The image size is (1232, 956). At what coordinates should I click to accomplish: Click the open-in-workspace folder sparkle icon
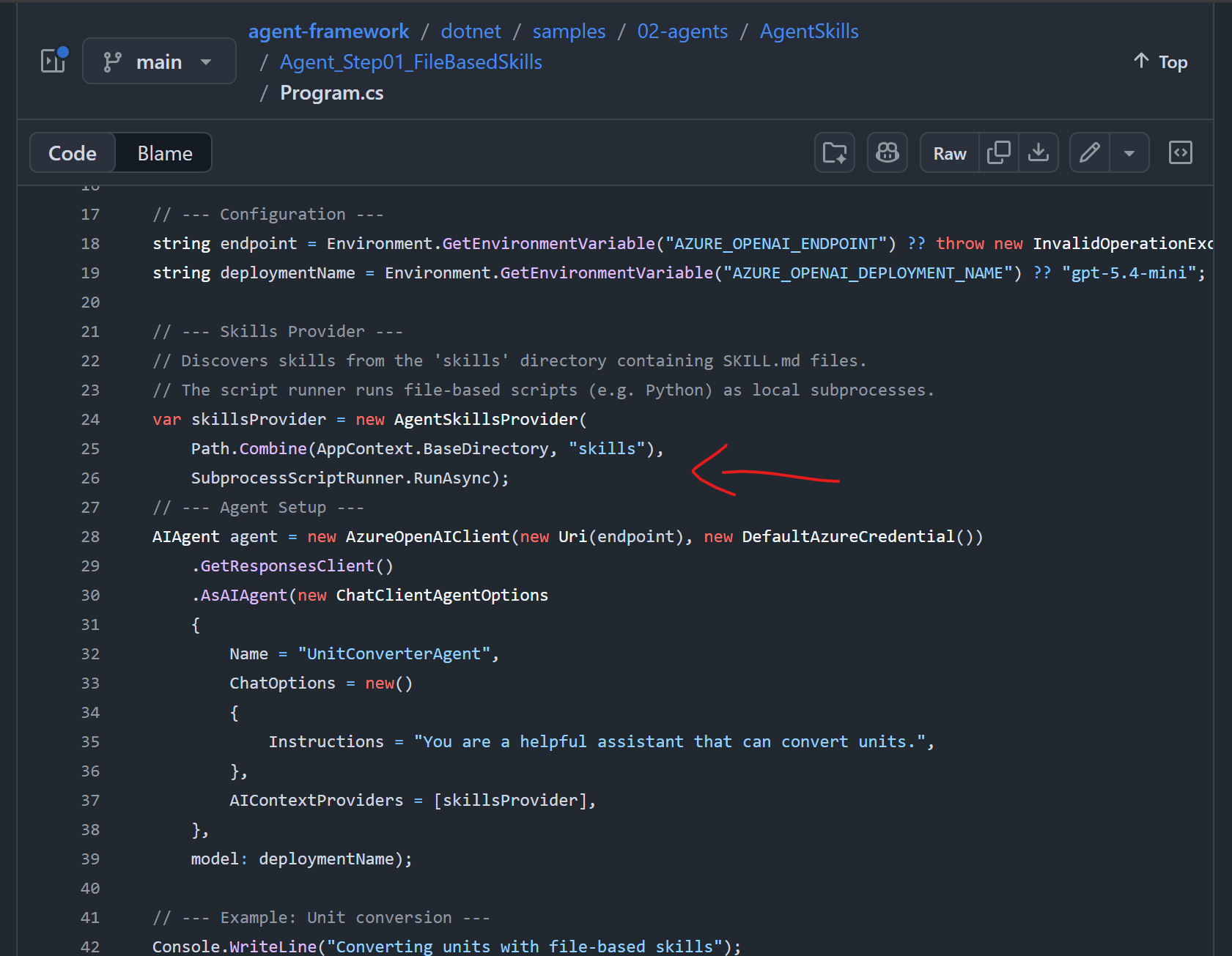[x=835, y=152]
